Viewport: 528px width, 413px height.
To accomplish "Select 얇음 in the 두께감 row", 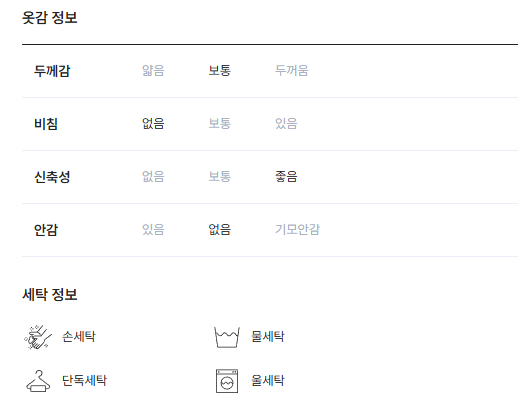I will [153, 71].
